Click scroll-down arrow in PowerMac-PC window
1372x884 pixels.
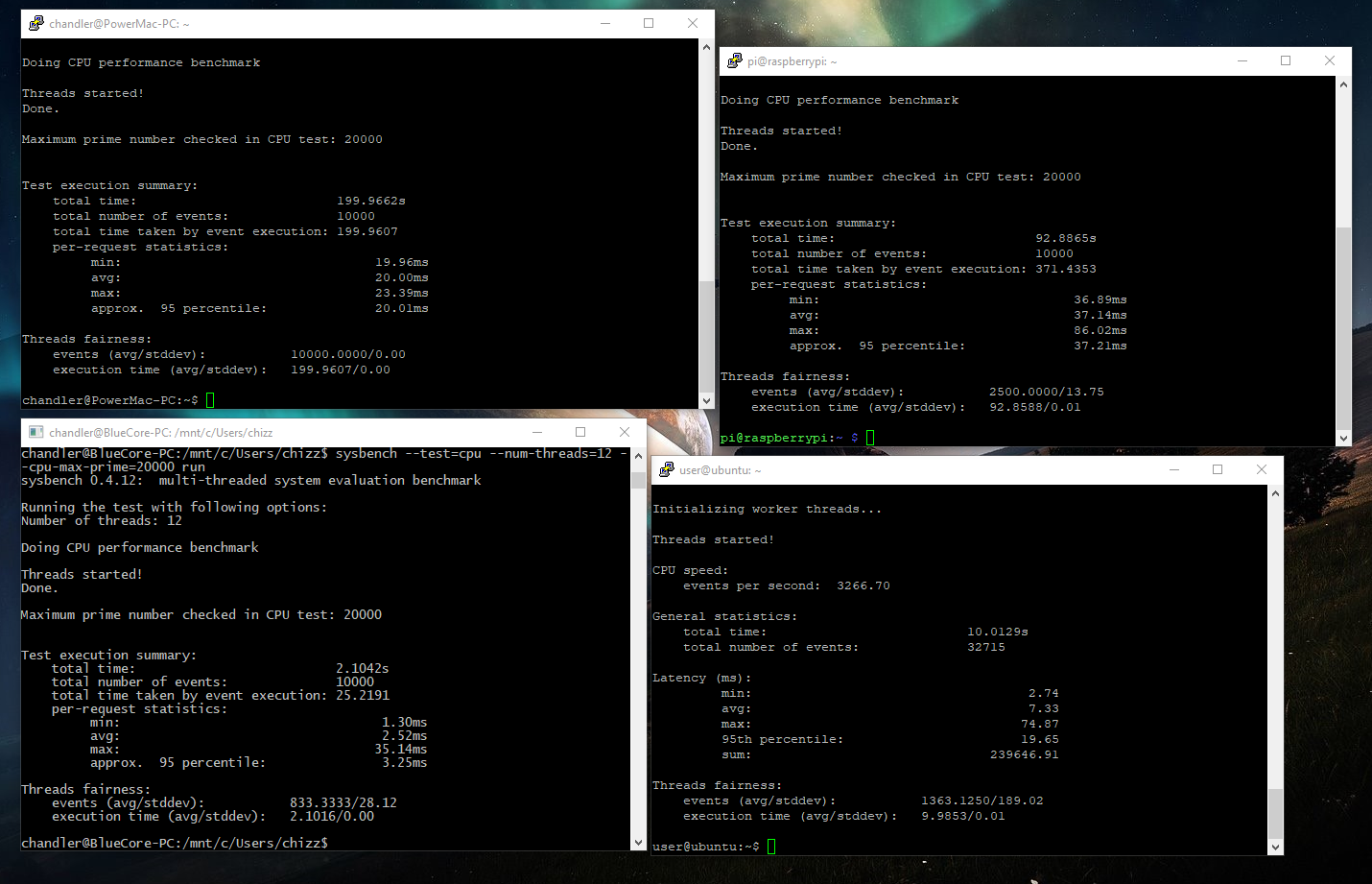click(707, 401)
